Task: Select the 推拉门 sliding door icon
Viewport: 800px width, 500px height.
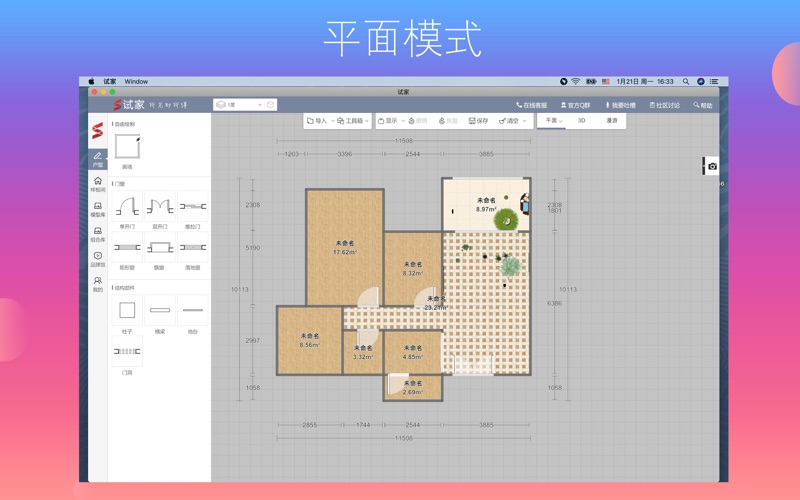Action: [x=193, y=207]
